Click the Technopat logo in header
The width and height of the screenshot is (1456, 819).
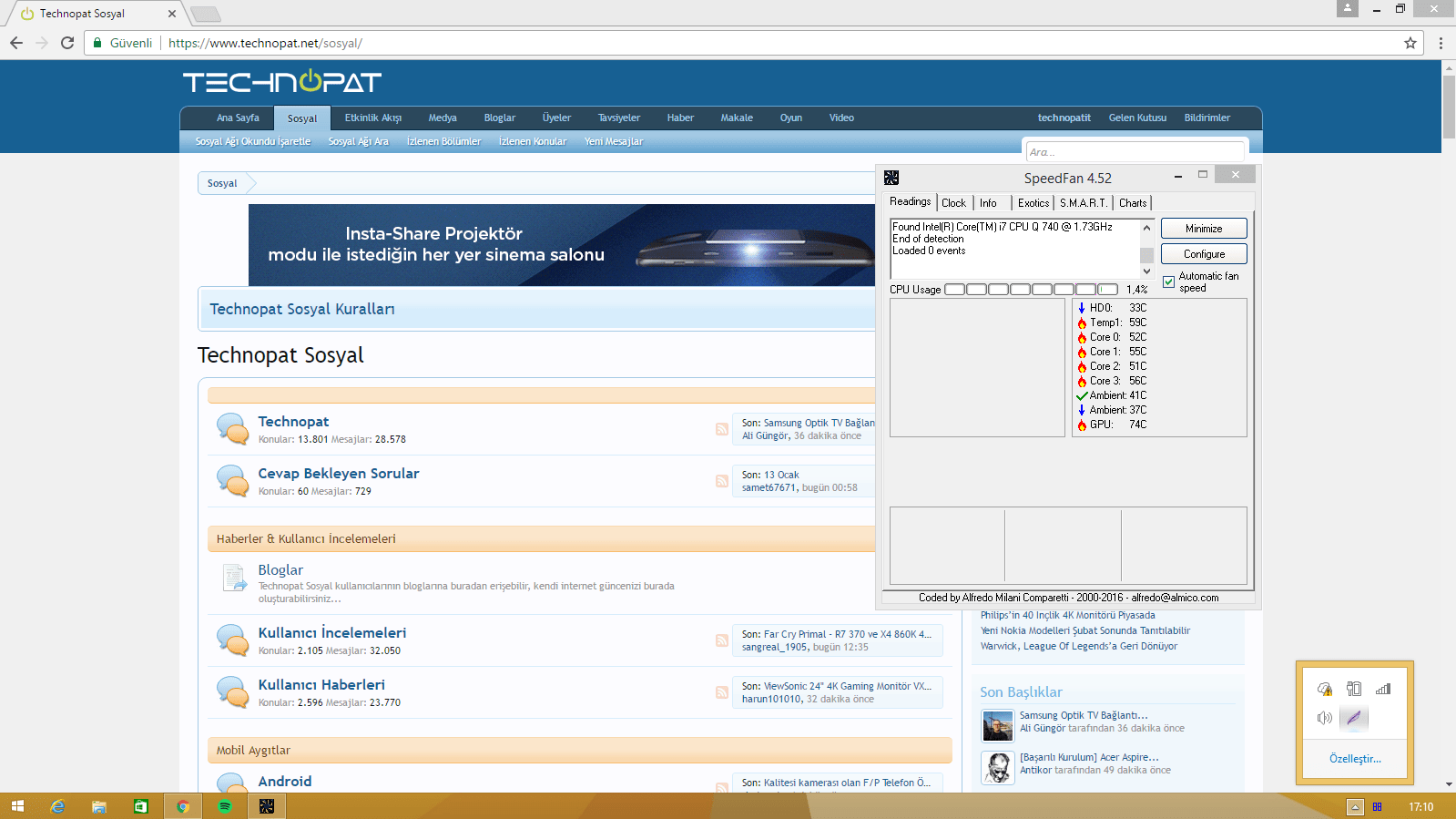(282, 82)
